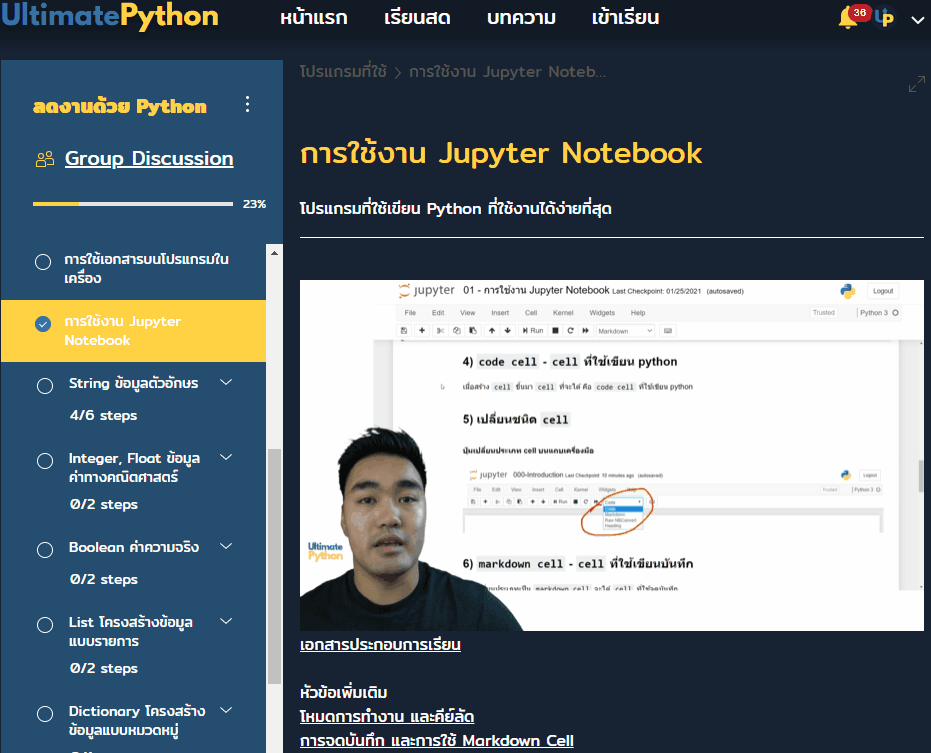The image size is (931, 753).
Task: Open เรียนสด in the top navigation
Action: click(x=417, y=18)
